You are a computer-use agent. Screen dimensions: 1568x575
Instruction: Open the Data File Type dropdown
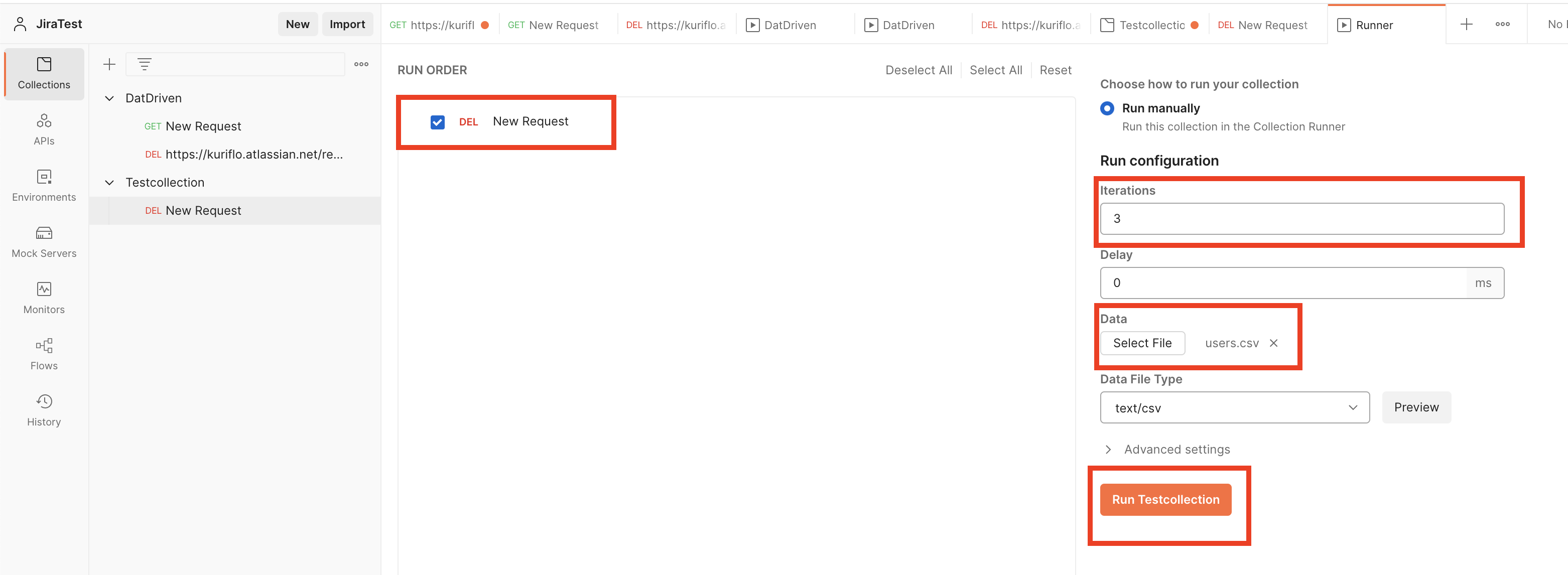1234,408
